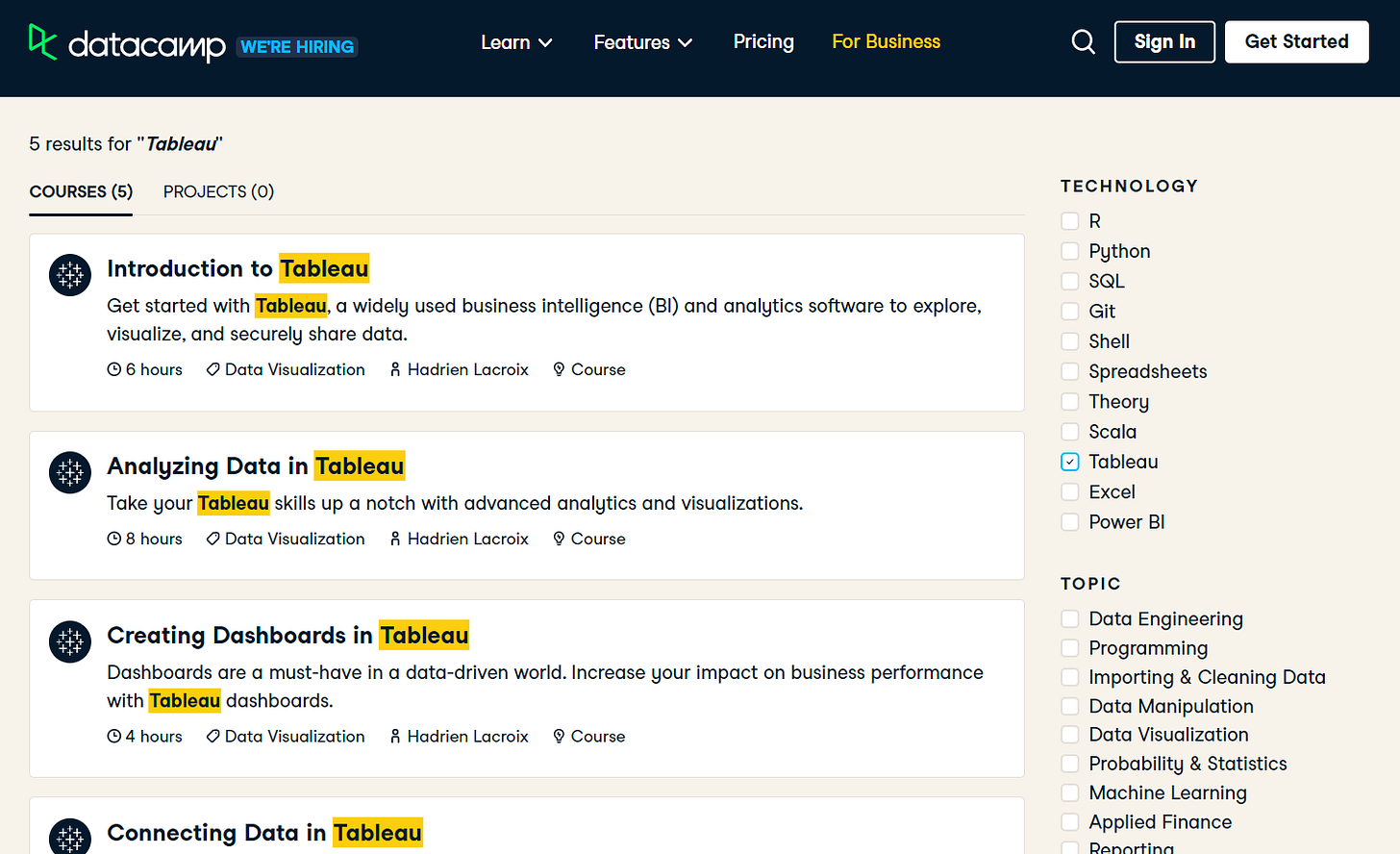The image size is (1400, 854).
Task: Click tag icon in Introduction to Tableau row
Action: coord(213,369)
